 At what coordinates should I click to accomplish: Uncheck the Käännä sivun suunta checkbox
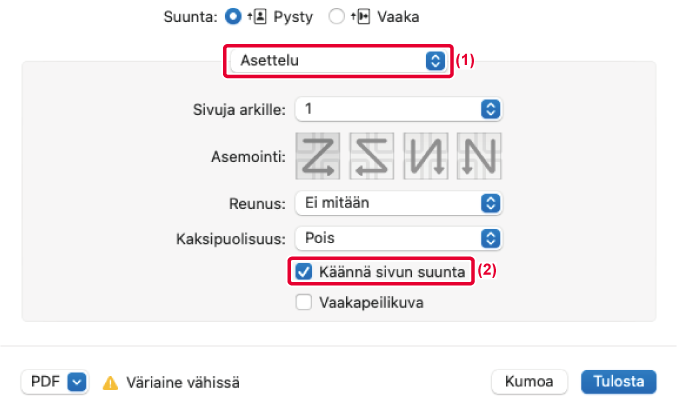click(304, 272)
